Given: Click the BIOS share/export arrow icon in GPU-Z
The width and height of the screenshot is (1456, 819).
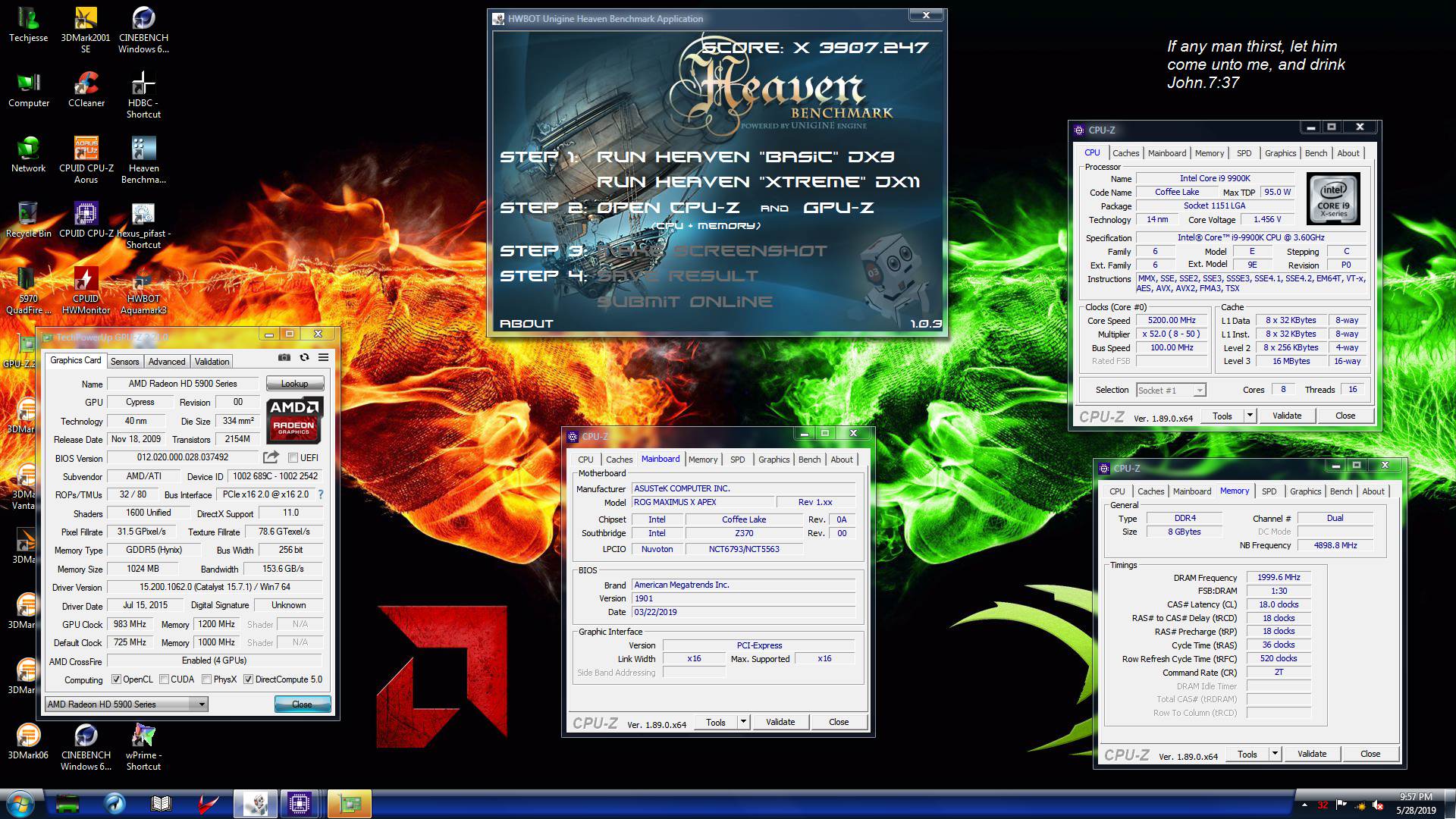Looking at the screenshot, I should (271, 457).
